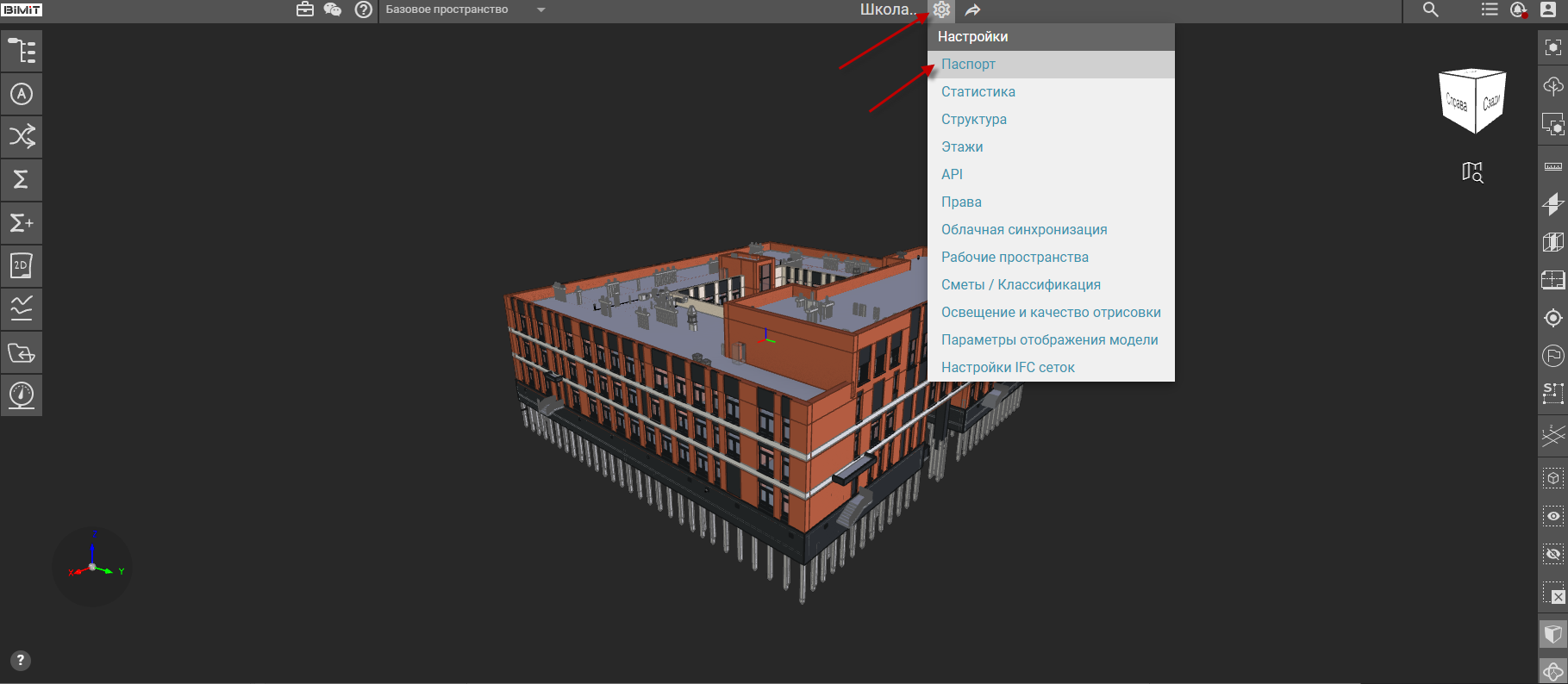
Task: Open the chat bubbles icon
Action: (x=333, y=9)
